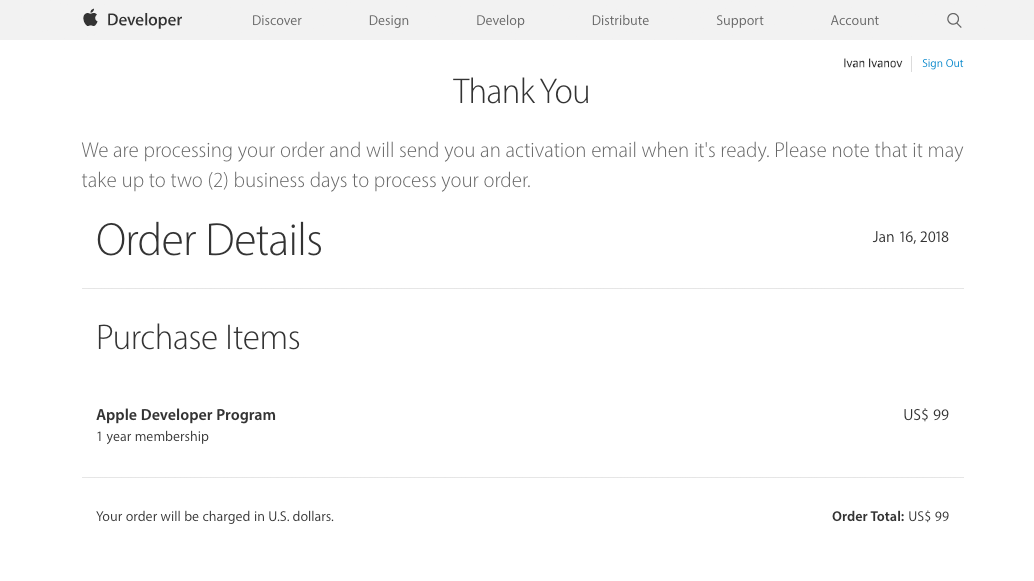Viewport: 1034px width, 581px height.
Task: Navigate to the Develop section
Action: click(500, 20)
